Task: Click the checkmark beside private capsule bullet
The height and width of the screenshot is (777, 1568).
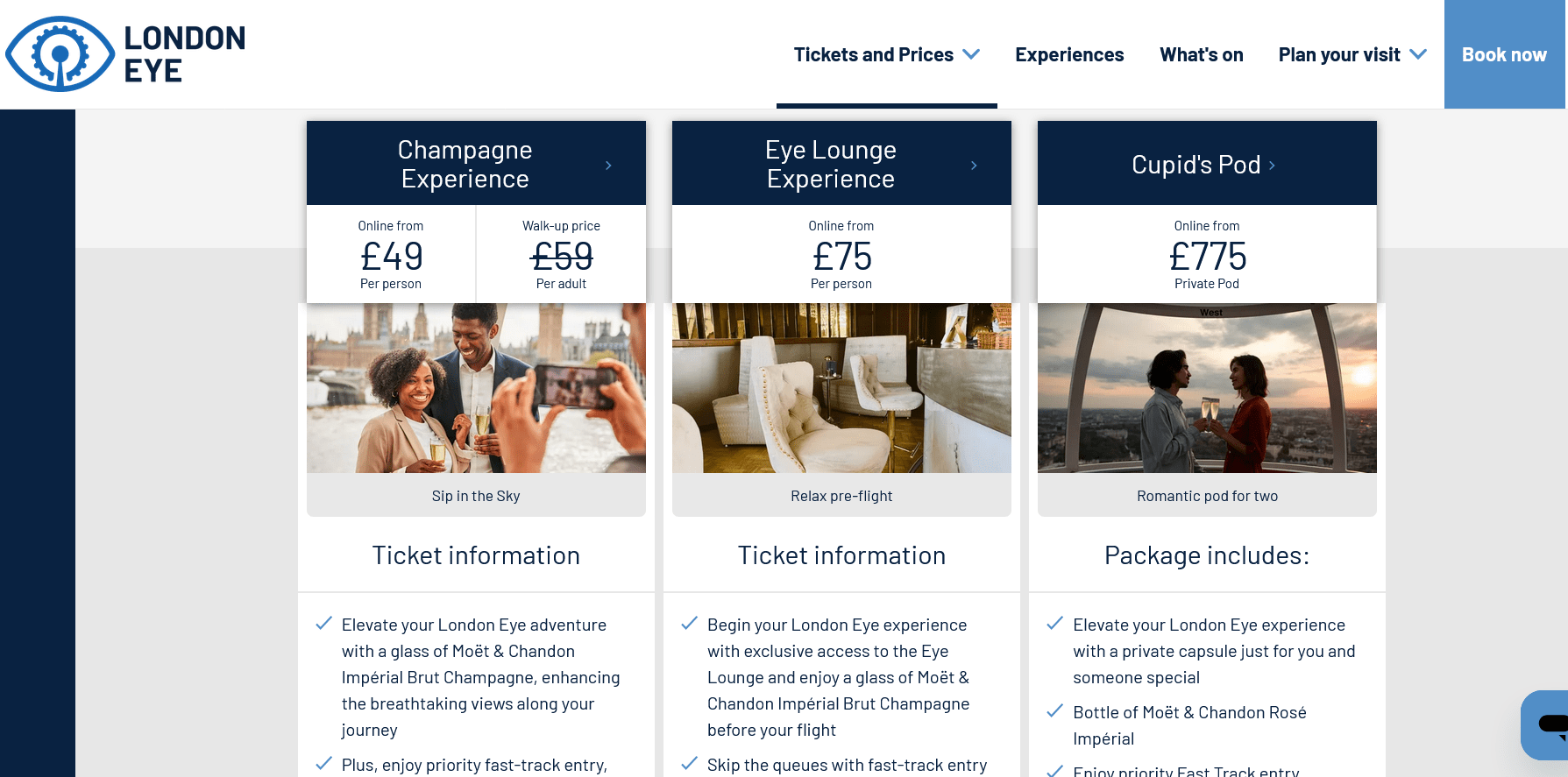Action: [x=1054, y=623]
